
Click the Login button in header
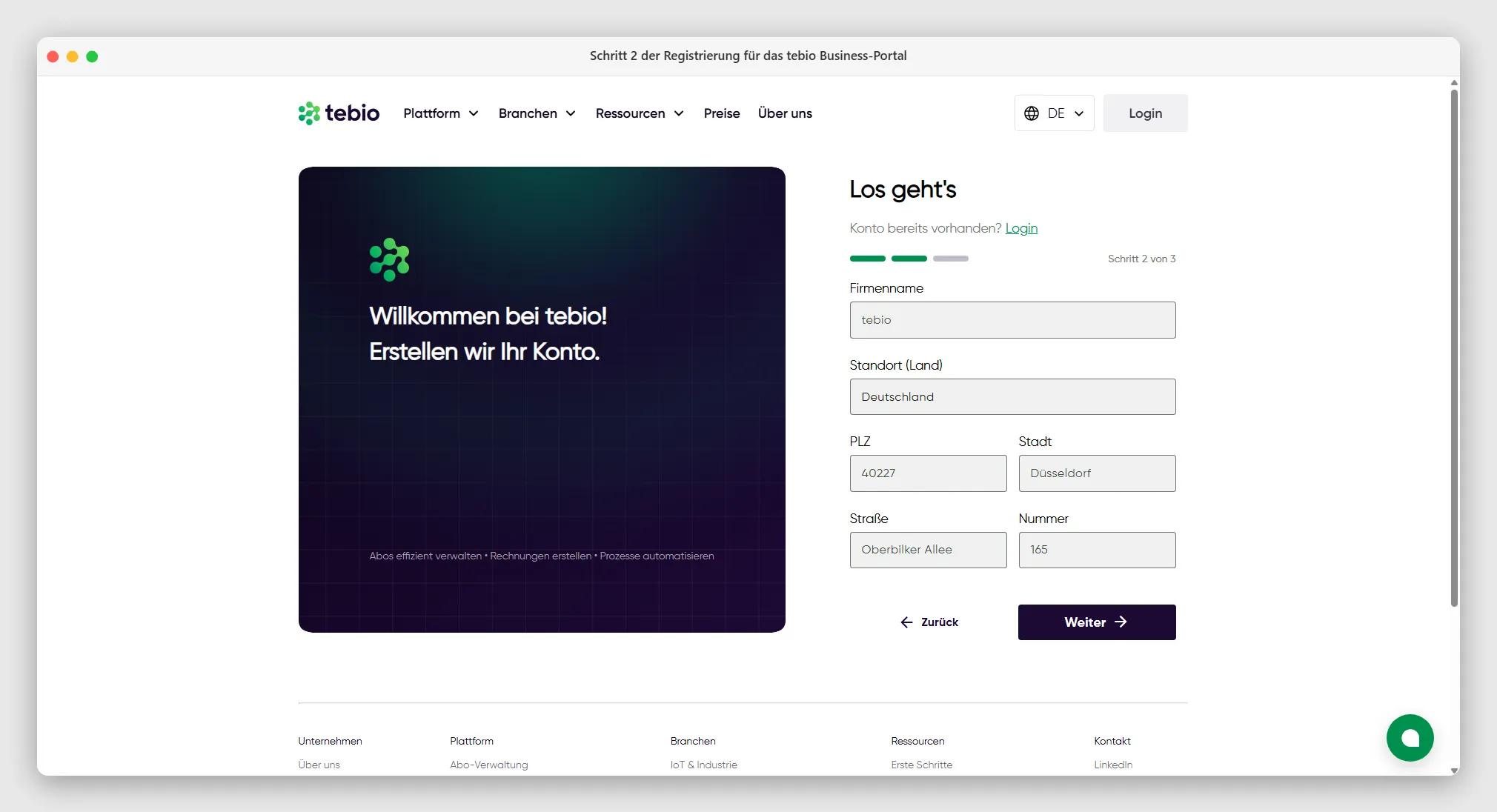pos(1145,113)
